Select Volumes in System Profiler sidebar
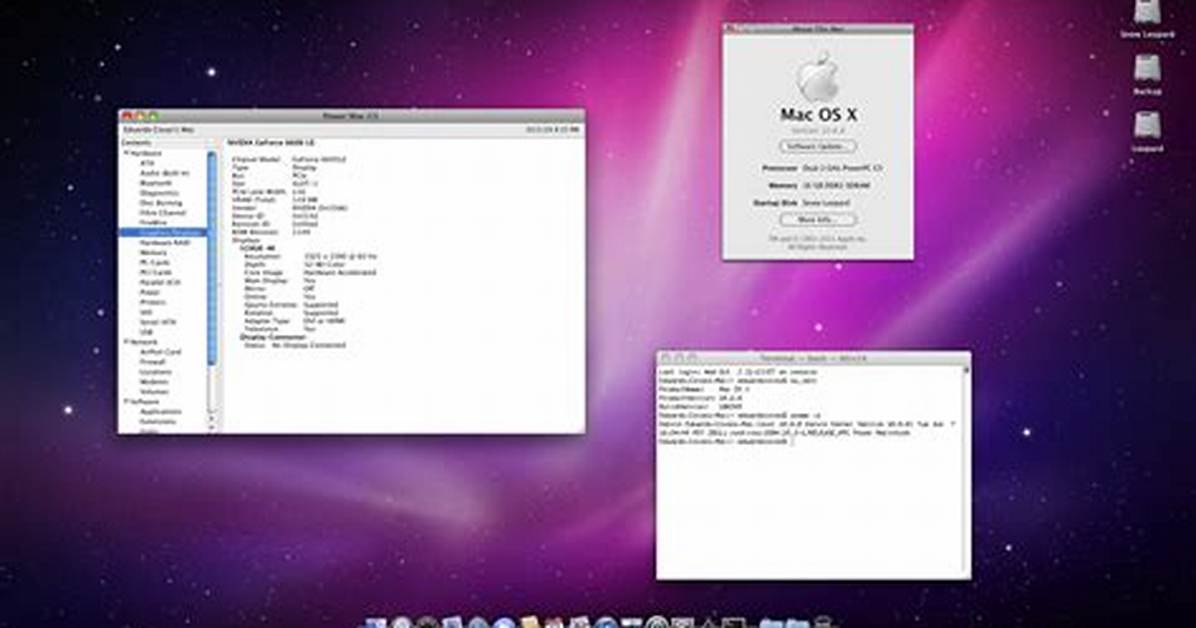Image resolution: width=1196 pixels, height=628 pixels. coord(154,391)
